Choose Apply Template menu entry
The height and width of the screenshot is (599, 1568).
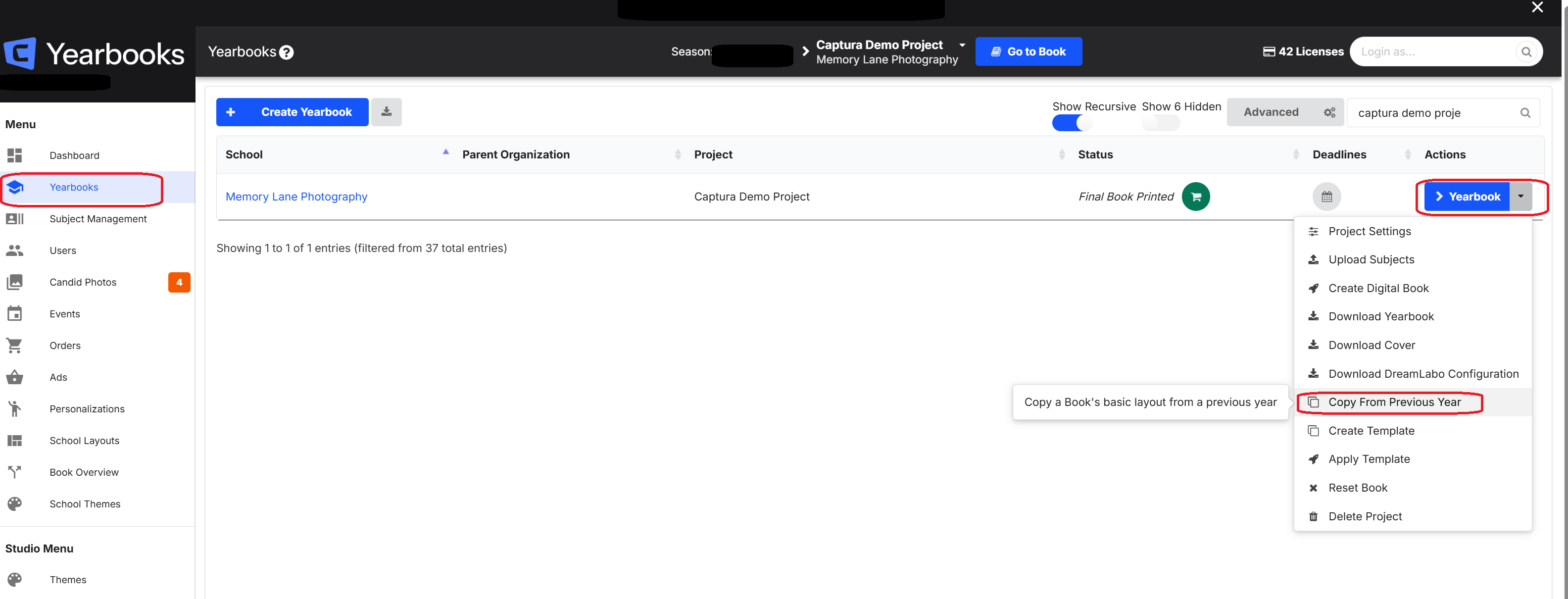1412,459
